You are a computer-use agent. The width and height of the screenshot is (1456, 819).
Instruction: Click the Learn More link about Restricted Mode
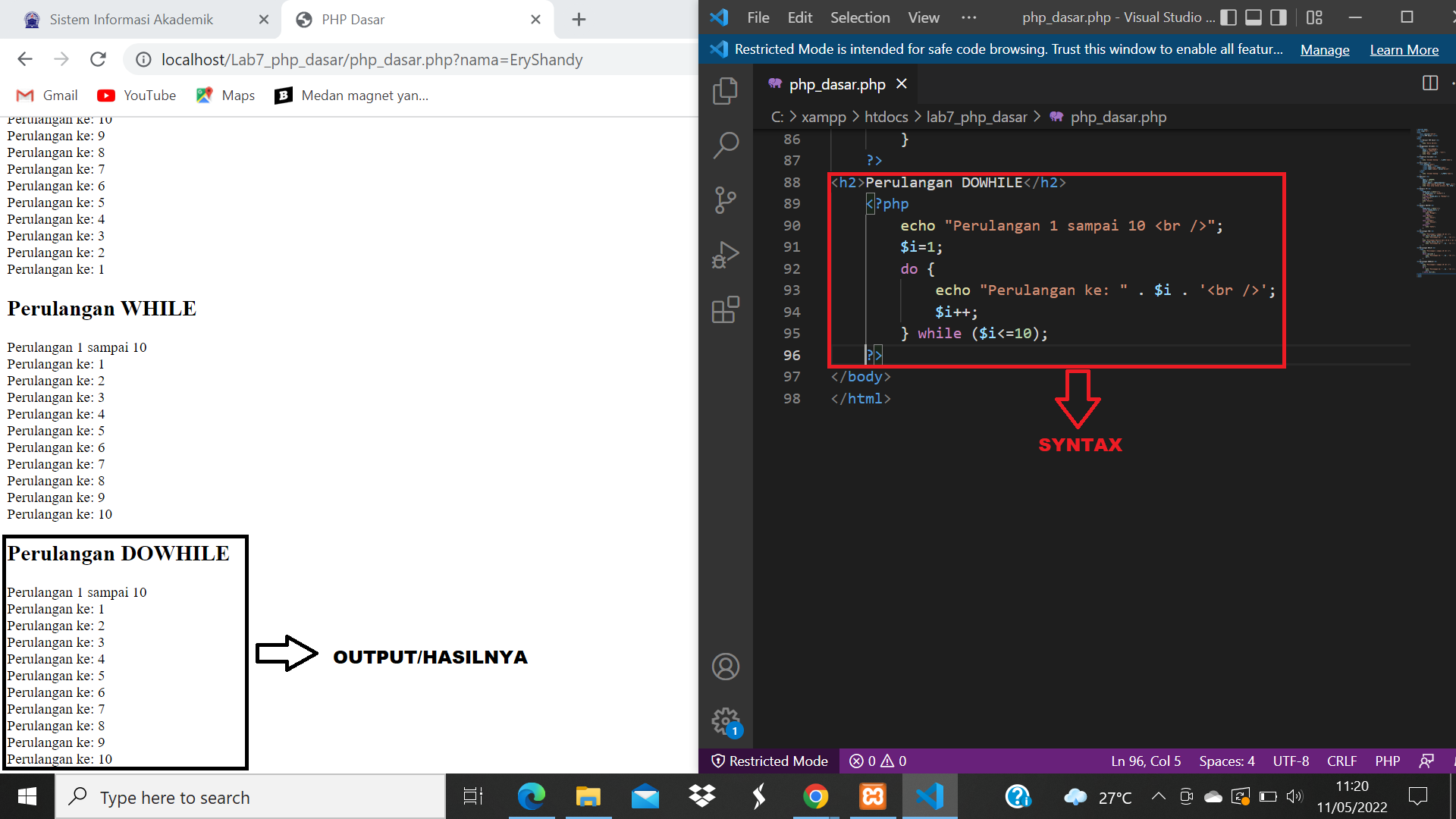[1404, 49]
